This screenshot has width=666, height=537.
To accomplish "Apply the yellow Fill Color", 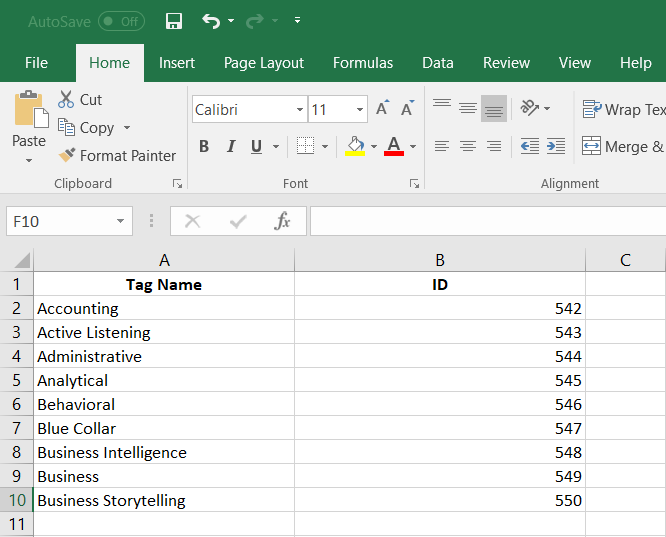I will pyautogui.click(x=355, y=146).
